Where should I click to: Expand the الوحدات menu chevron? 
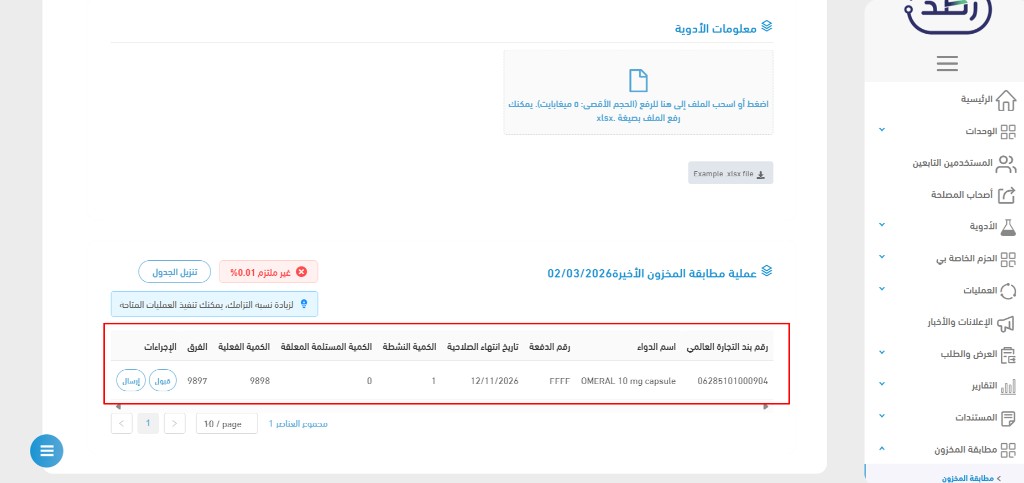(882, 130)
